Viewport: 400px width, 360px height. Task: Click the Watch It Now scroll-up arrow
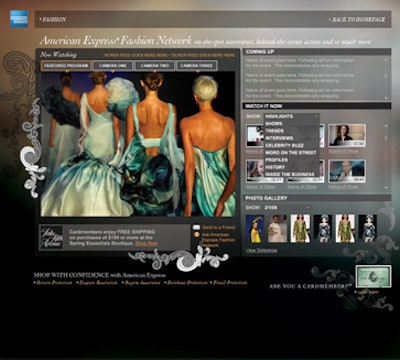(x=386, y=126)
